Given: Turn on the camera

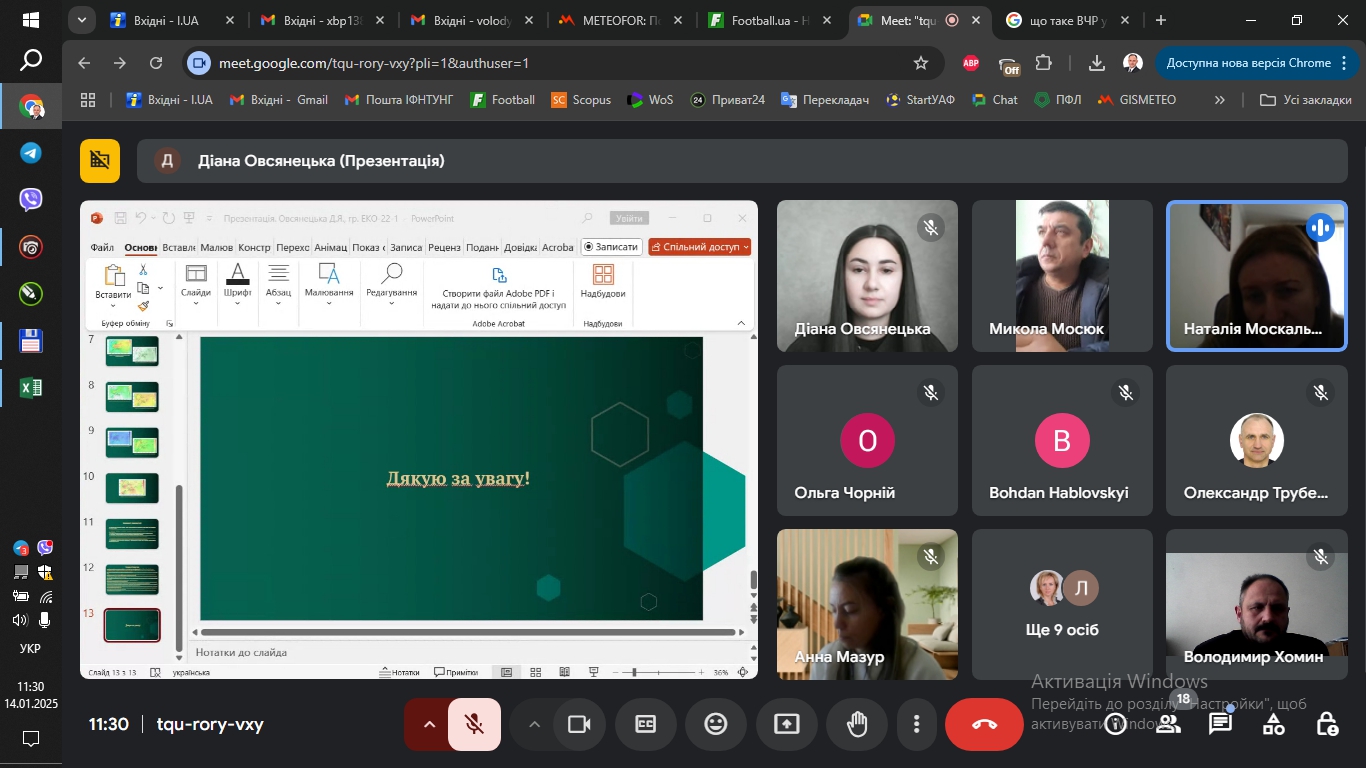Looking at the screenshot, I should tap(579, 724).
